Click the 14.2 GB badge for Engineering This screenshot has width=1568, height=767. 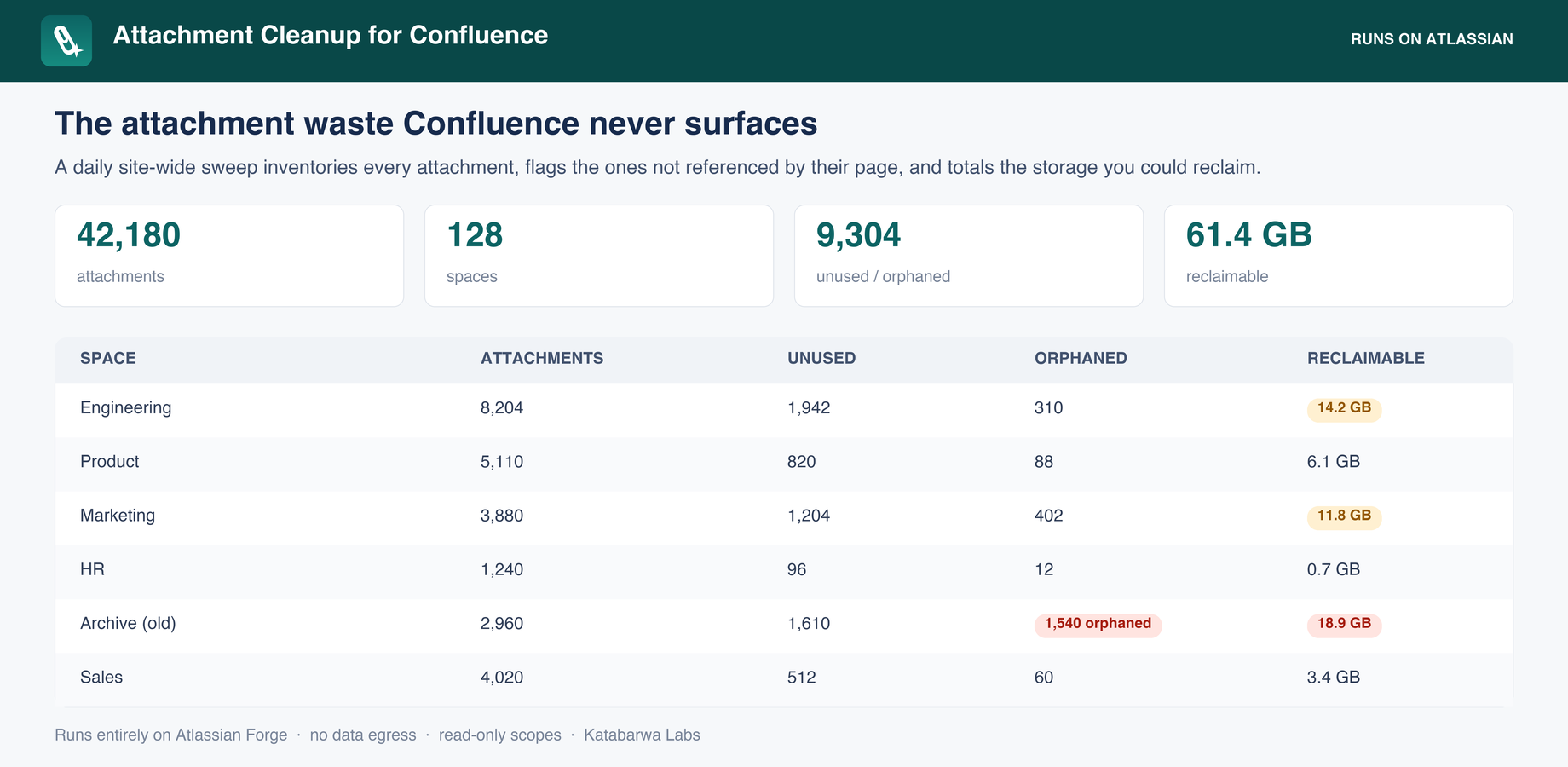[x=1344, y=408]
